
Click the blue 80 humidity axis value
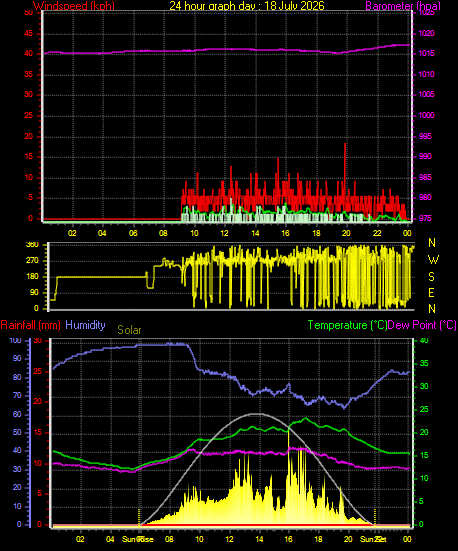click(17, 377)
